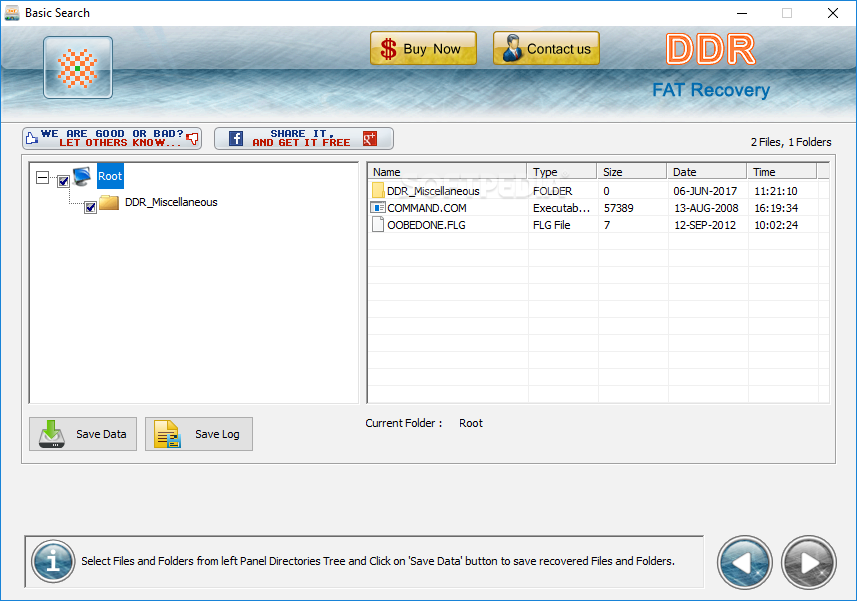Click the DDR_Miscellaneous folder icon in tree
Image resolution: width=857 pixels, height=601 pixels.
[x=109, y=202]
